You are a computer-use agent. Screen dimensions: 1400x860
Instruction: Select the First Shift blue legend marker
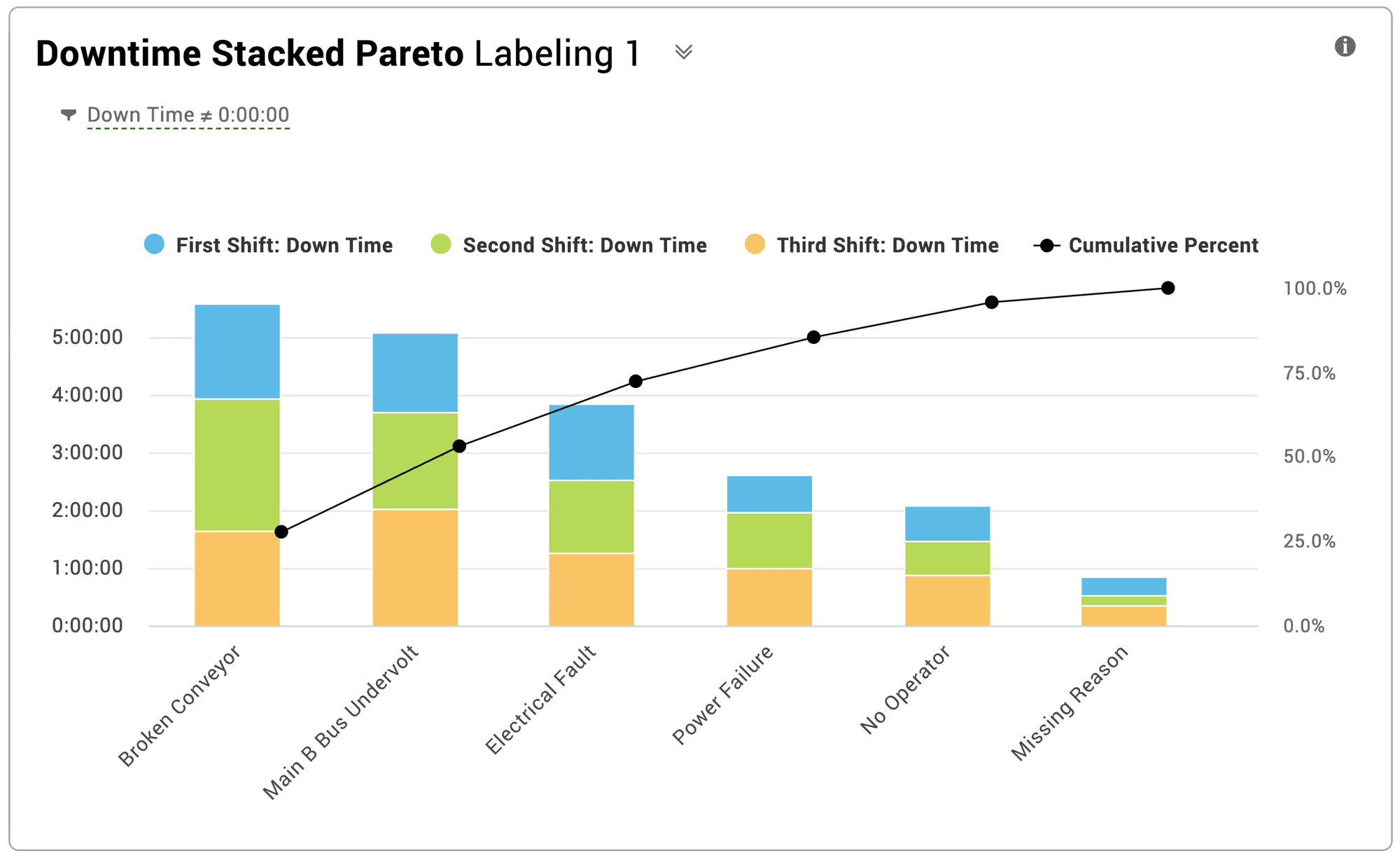click(x=153, y=245)
